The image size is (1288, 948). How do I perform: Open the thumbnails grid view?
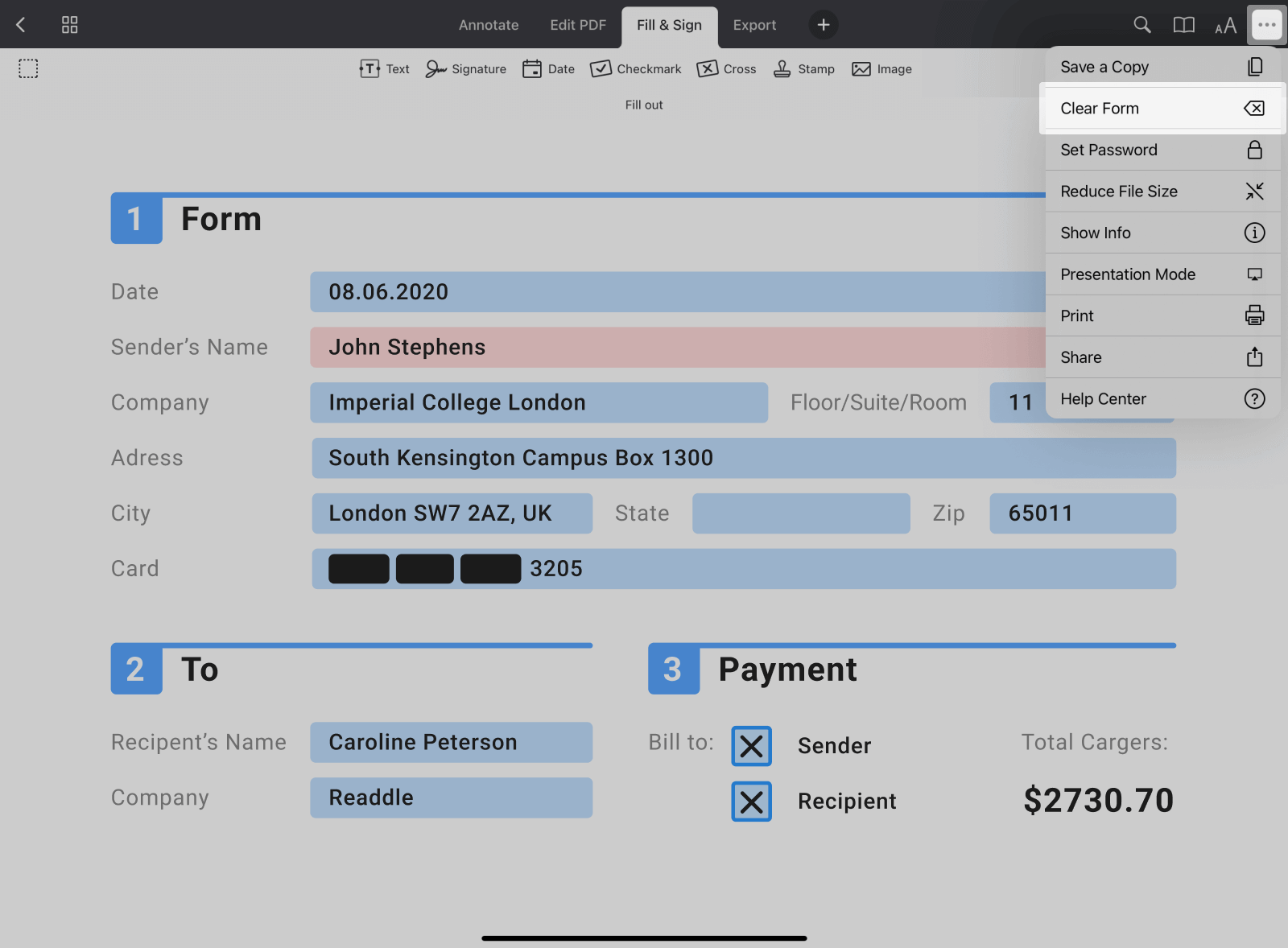[69, 25]
